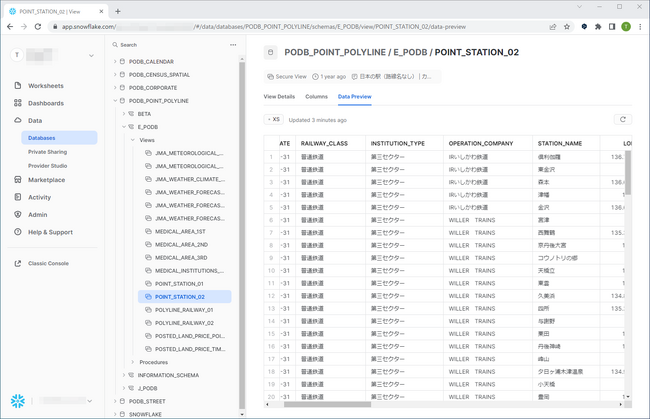Open the Chrome profile avatar
Screen dimensions: 650x419
(626, 27)
